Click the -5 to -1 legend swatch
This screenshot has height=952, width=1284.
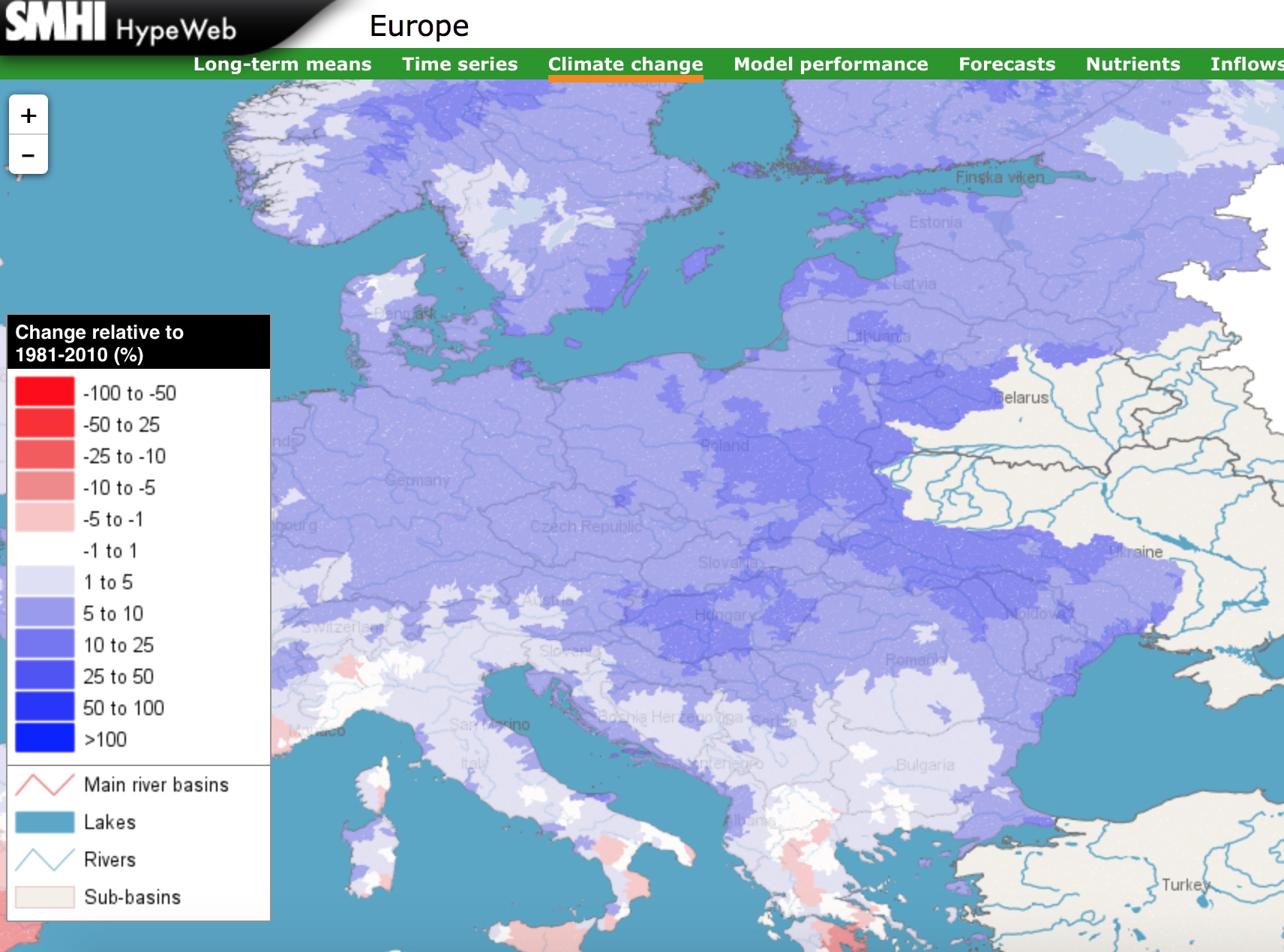pyautogui.click(x=45, y=517)
